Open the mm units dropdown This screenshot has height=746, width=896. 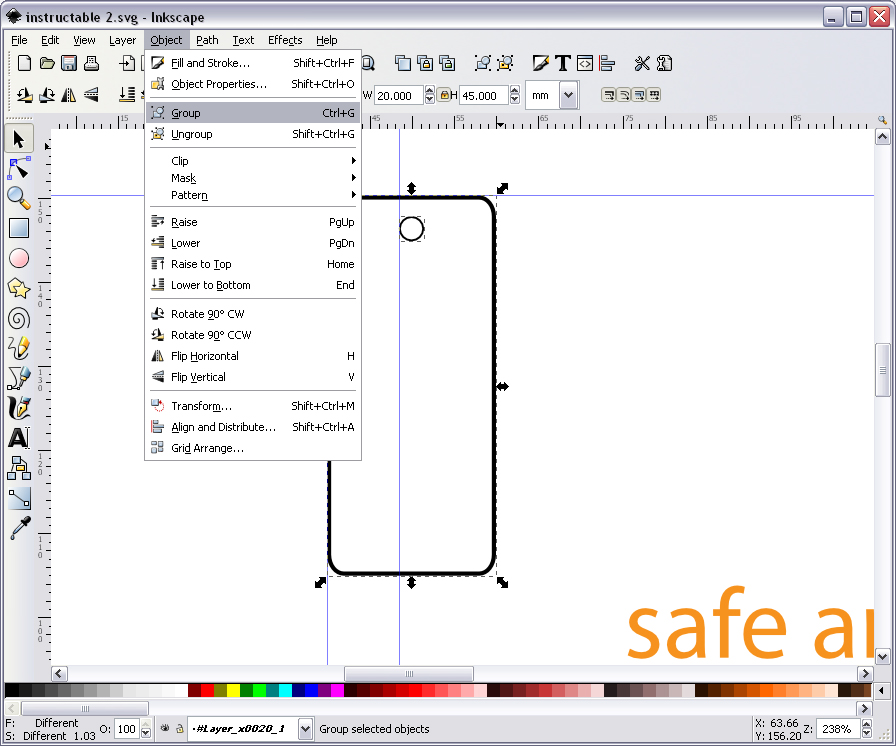[x=568, y=95]
